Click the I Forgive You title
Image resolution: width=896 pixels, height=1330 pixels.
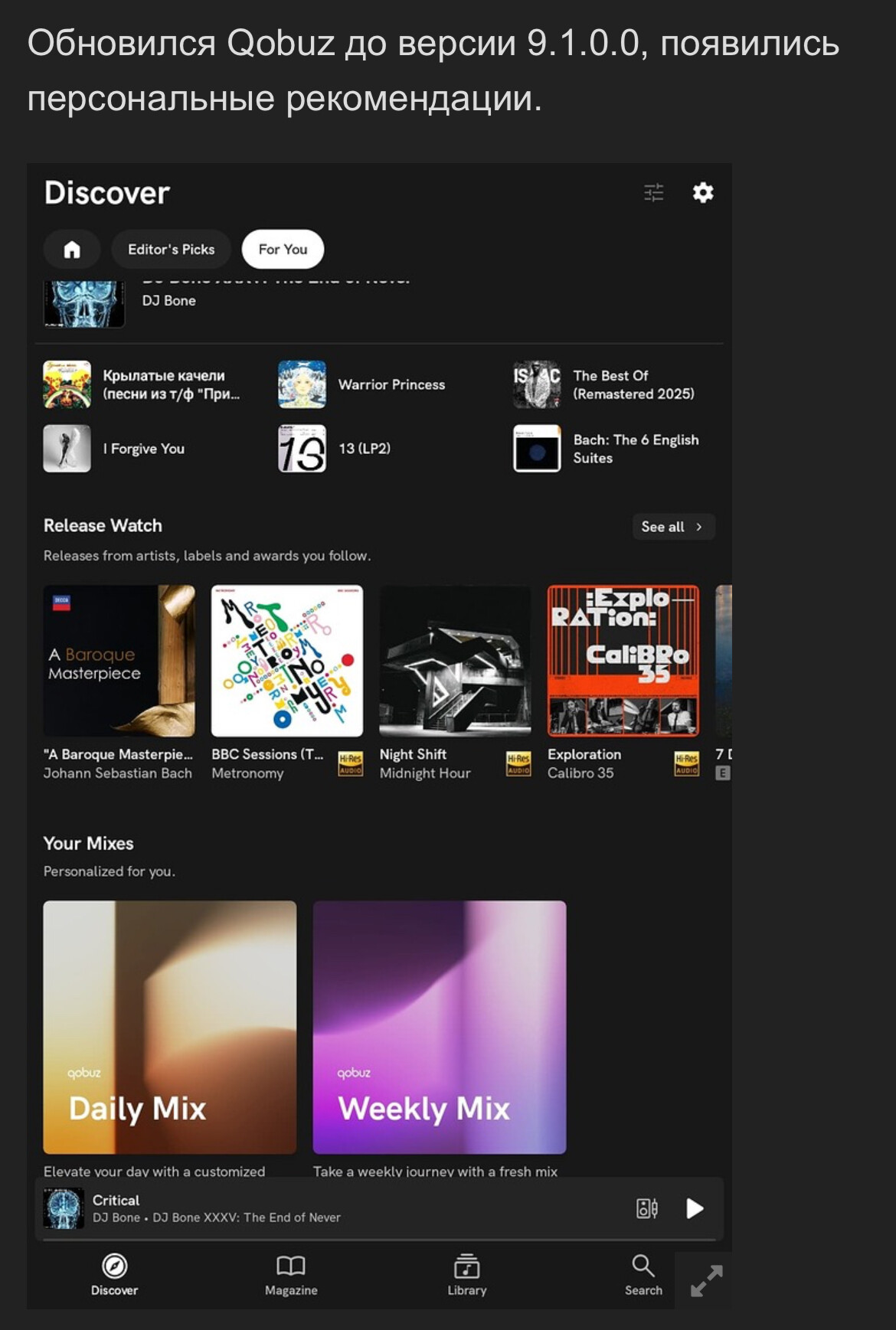coord(144,449)
